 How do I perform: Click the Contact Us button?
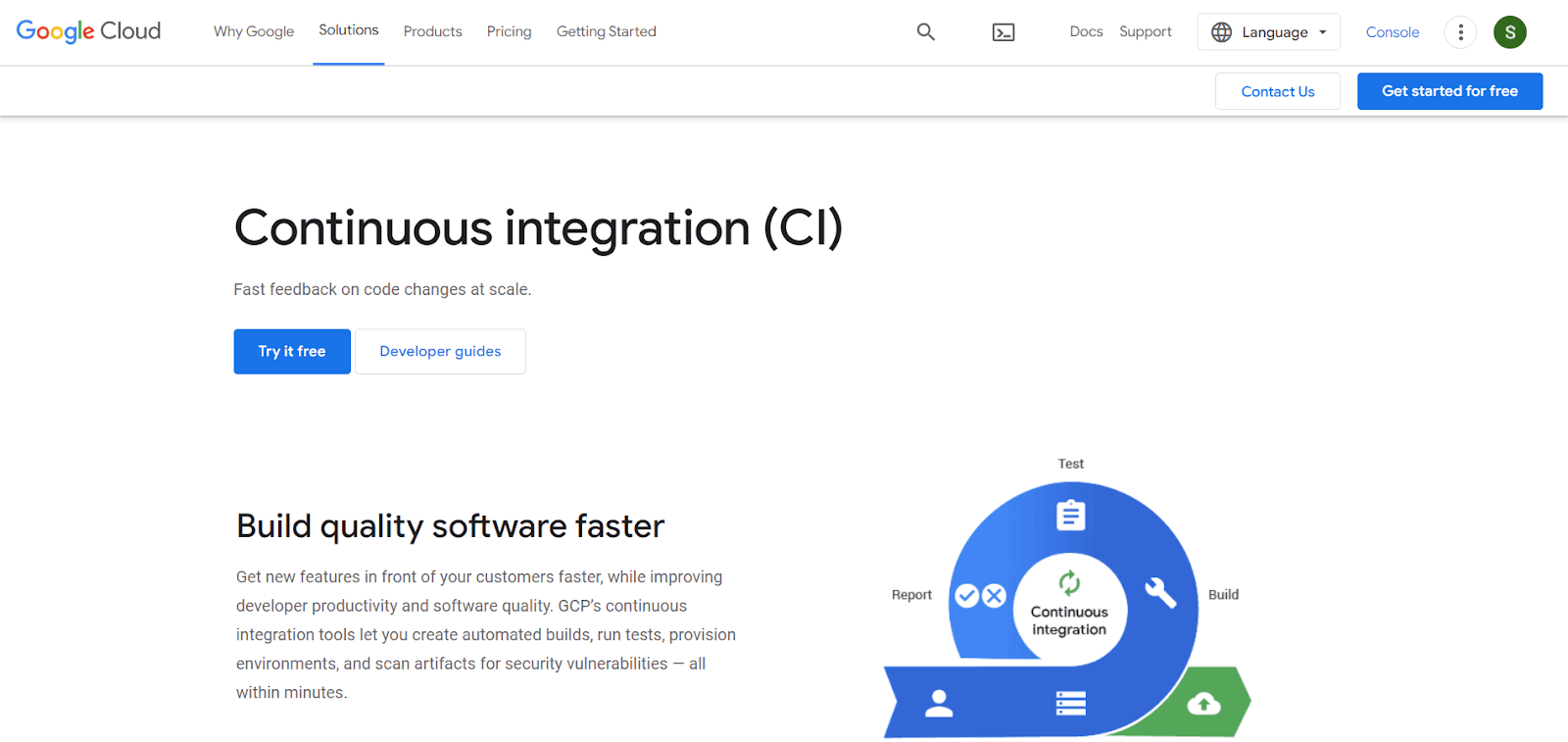1277,91
